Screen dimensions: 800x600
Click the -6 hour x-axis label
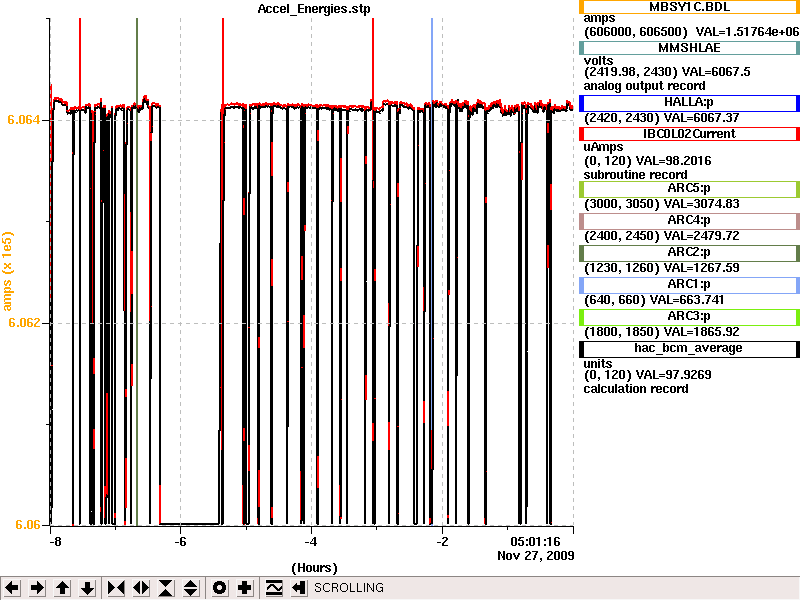click(x=180, y=542)
